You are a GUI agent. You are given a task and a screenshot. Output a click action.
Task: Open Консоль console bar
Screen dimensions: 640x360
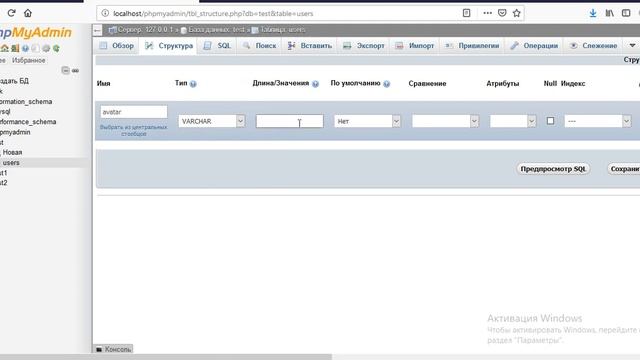tap(113, 349)
